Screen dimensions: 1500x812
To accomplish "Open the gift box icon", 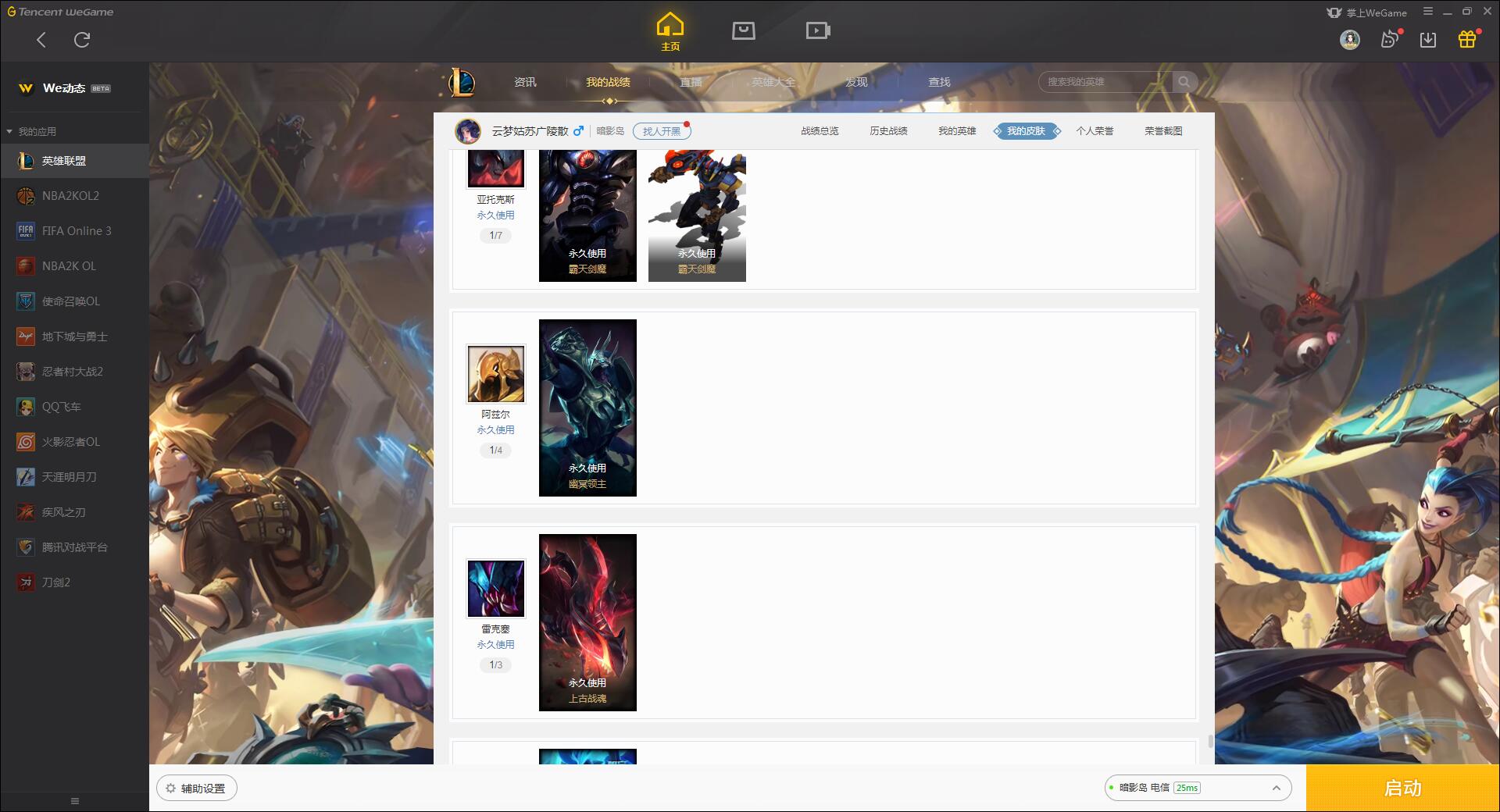I will coord(1467,39).
